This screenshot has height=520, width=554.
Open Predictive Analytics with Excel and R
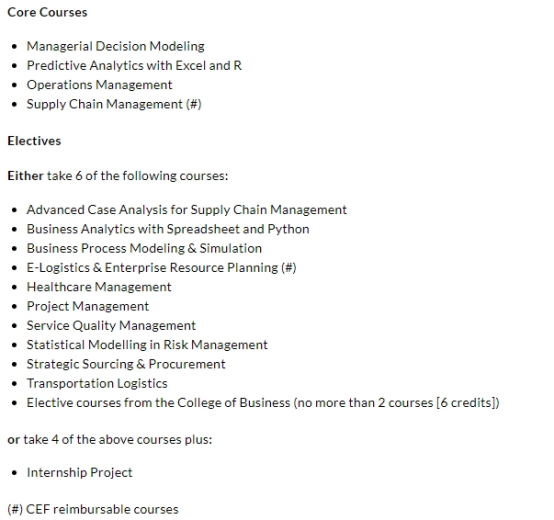coord(134,65)
